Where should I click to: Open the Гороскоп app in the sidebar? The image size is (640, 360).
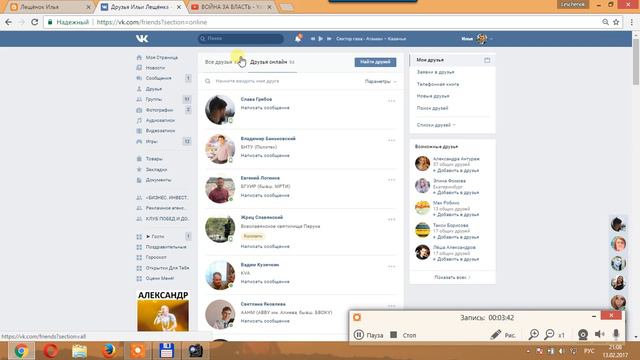(x=156, y=257)
